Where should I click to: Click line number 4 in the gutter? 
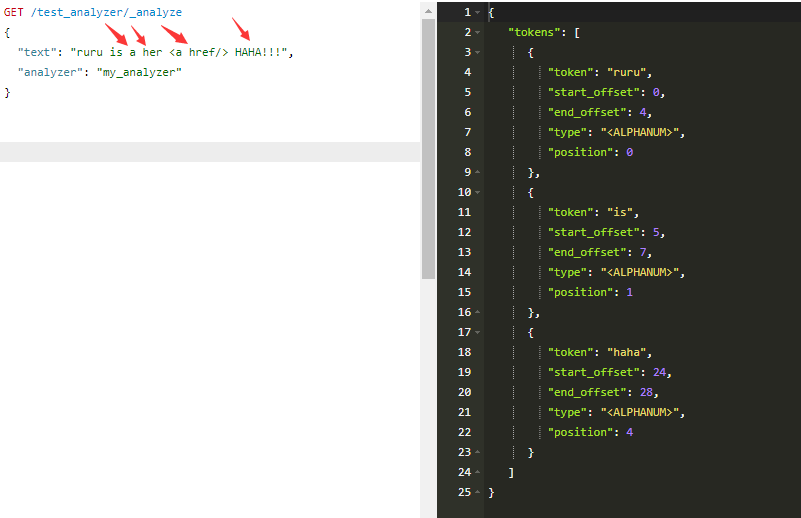tap(467, 72)
